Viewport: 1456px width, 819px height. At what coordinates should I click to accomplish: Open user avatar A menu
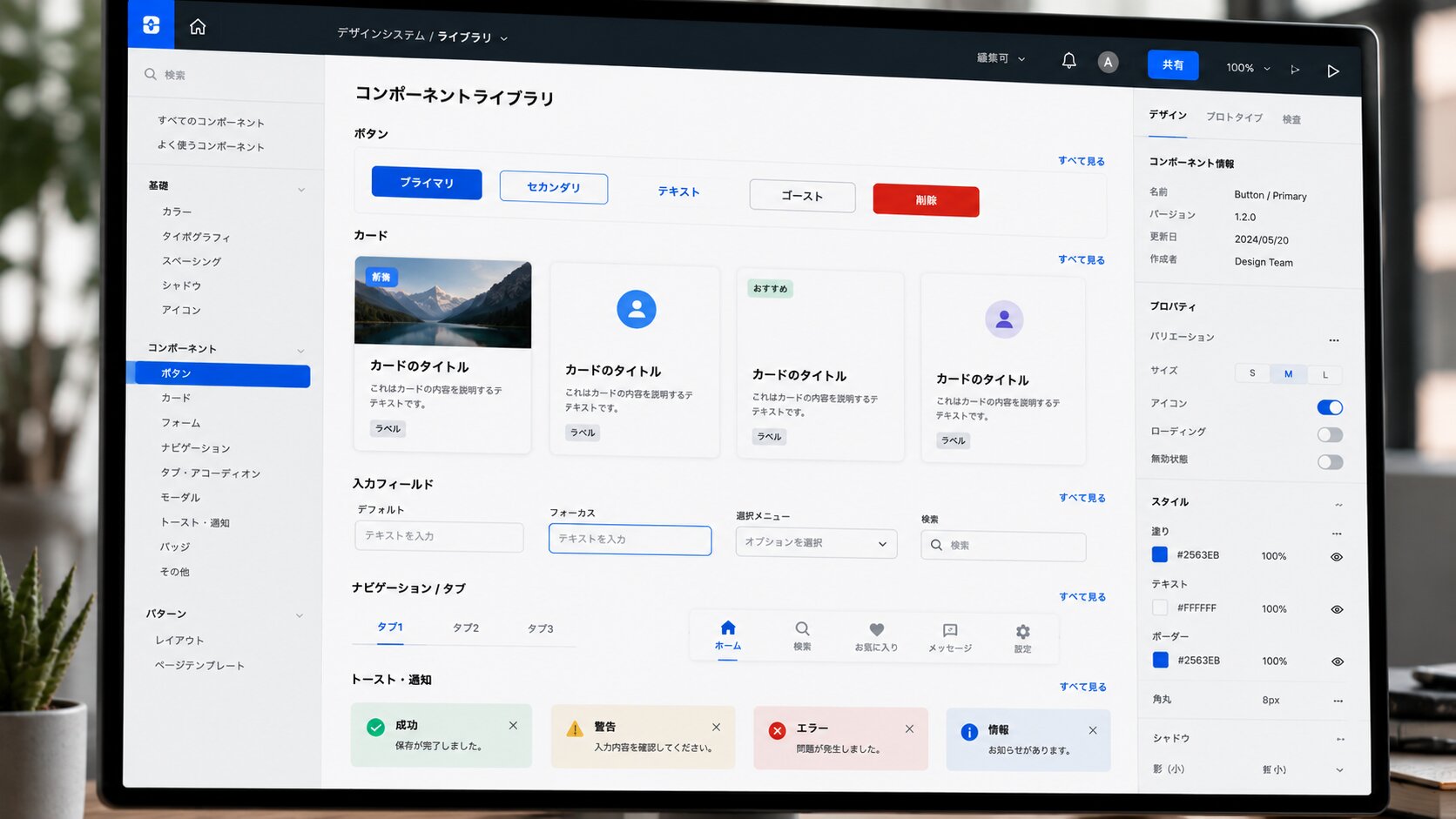point(1108,62)
